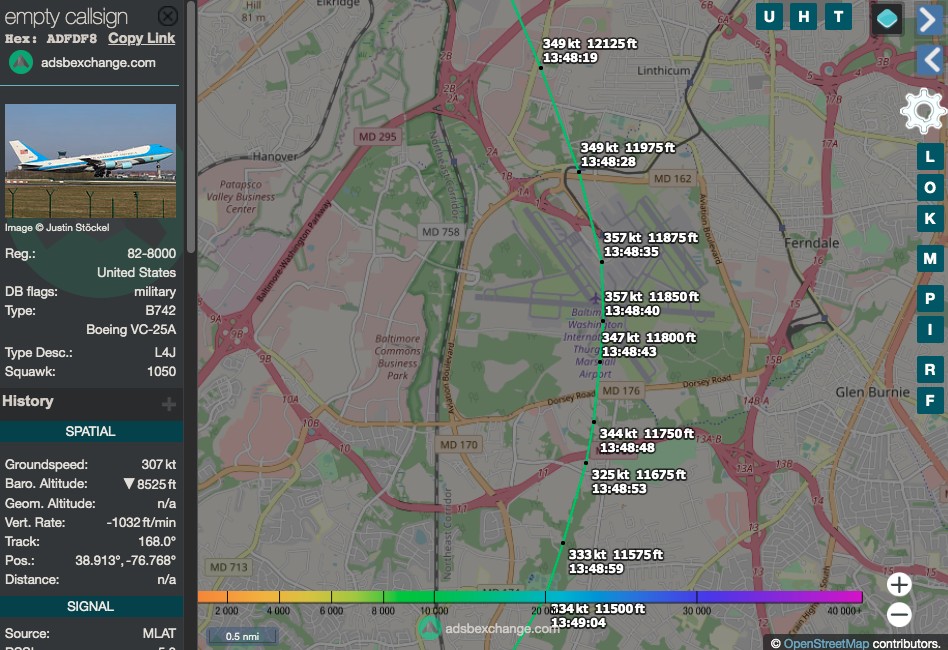The image size is (948, 650).
Task: Click the Glen Burnie map label
Action: click(872, 392)
